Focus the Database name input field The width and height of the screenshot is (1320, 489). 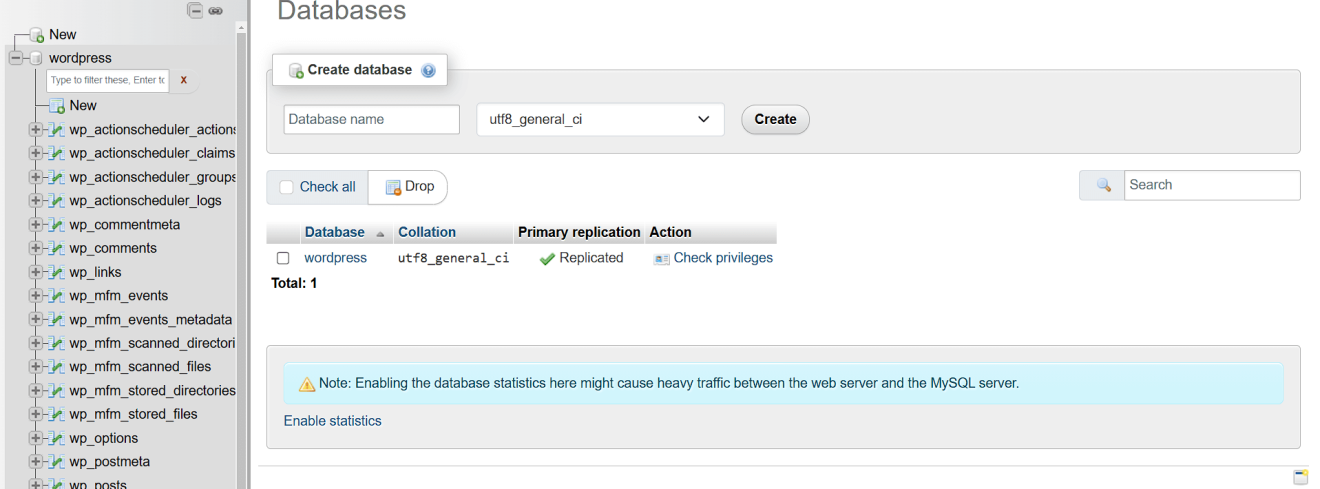[x=372, y=119]
